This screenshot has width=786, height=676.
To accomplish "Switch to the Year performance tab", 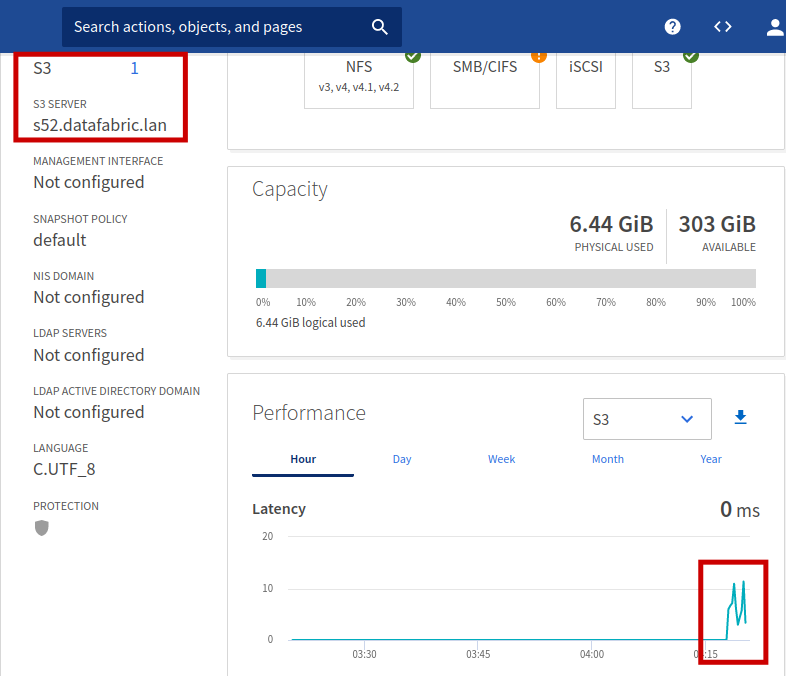I will coord(711,460).
